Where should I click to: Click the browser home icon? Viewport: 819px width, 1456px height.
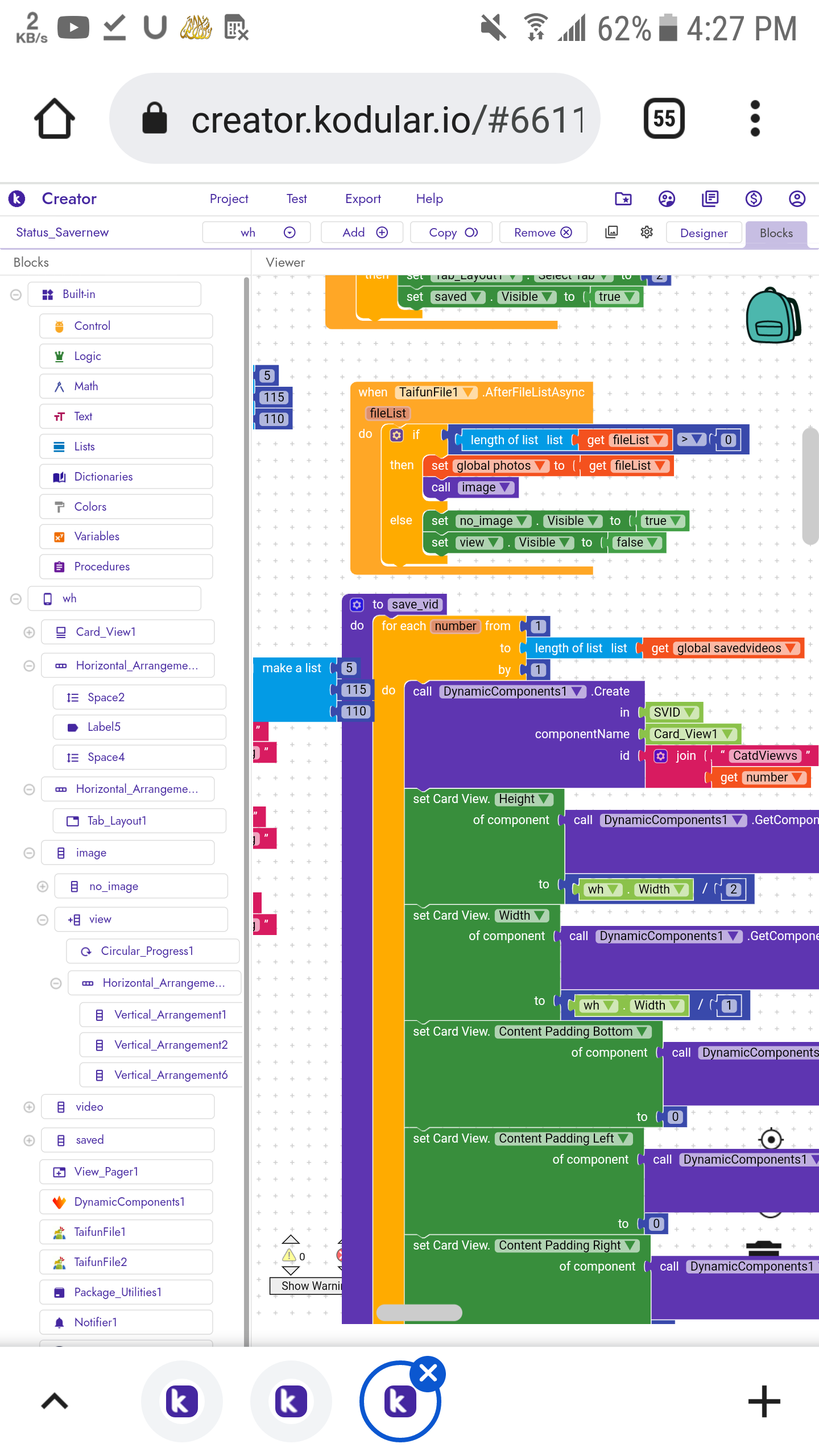pos(55,118)
